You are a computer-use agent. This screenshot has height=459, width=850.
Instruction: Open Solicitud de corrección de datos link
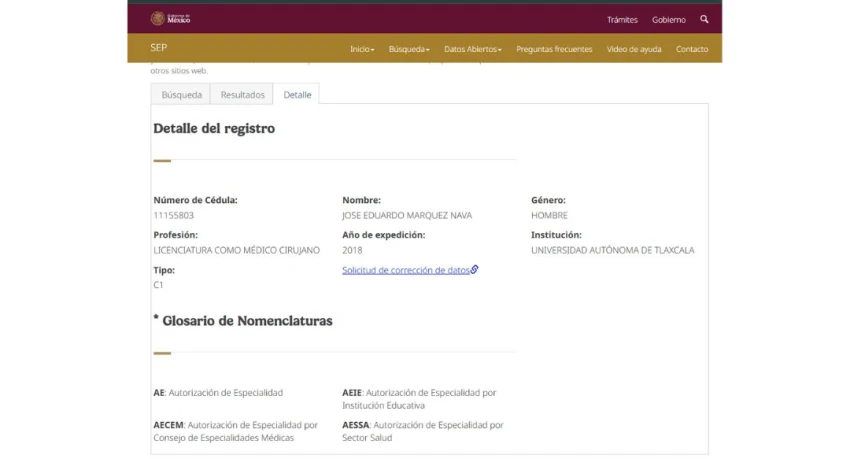[x=405, y=270]
